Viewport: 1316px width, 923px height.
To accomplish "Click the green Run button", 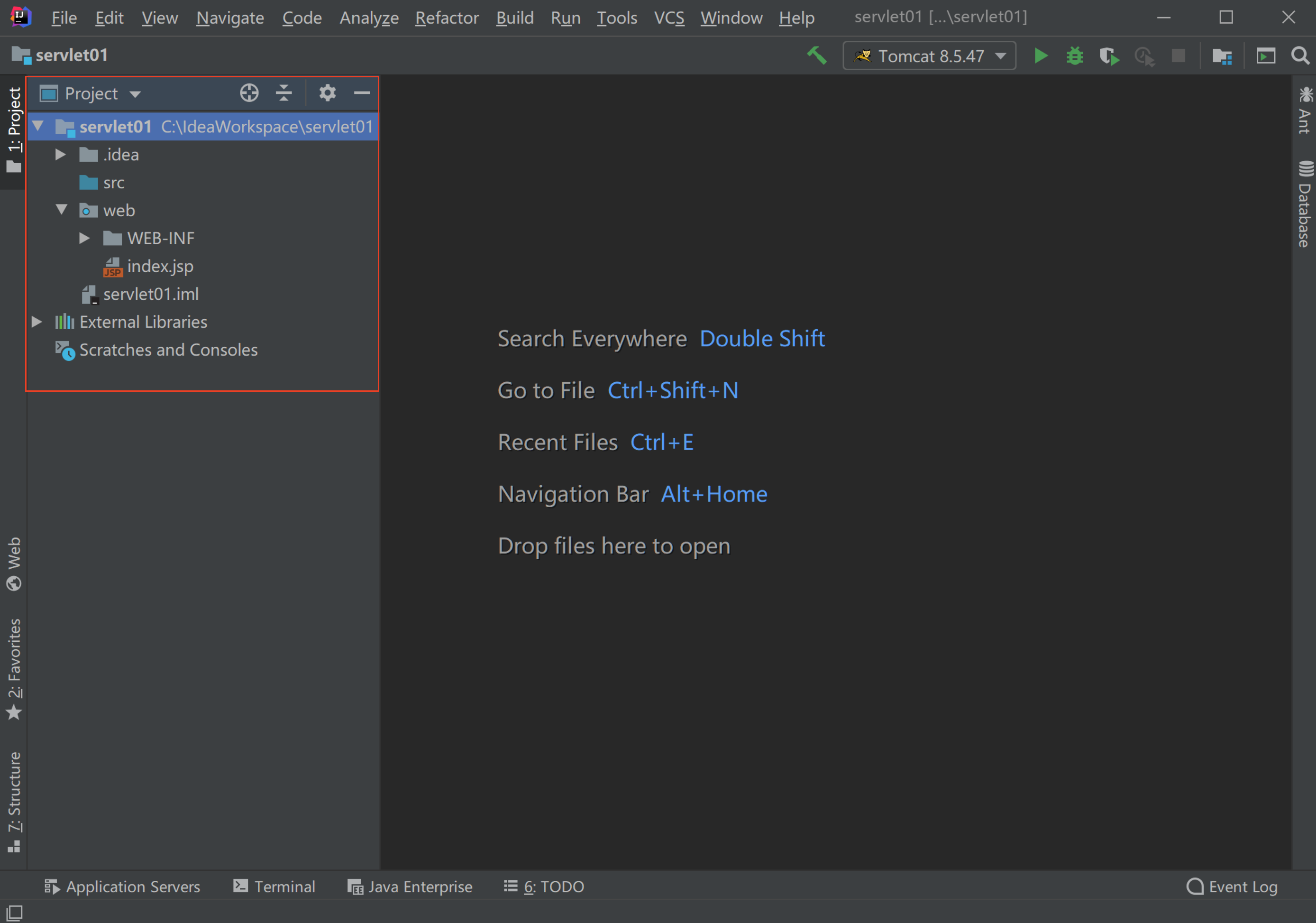I will click(x=1041, y=56).
